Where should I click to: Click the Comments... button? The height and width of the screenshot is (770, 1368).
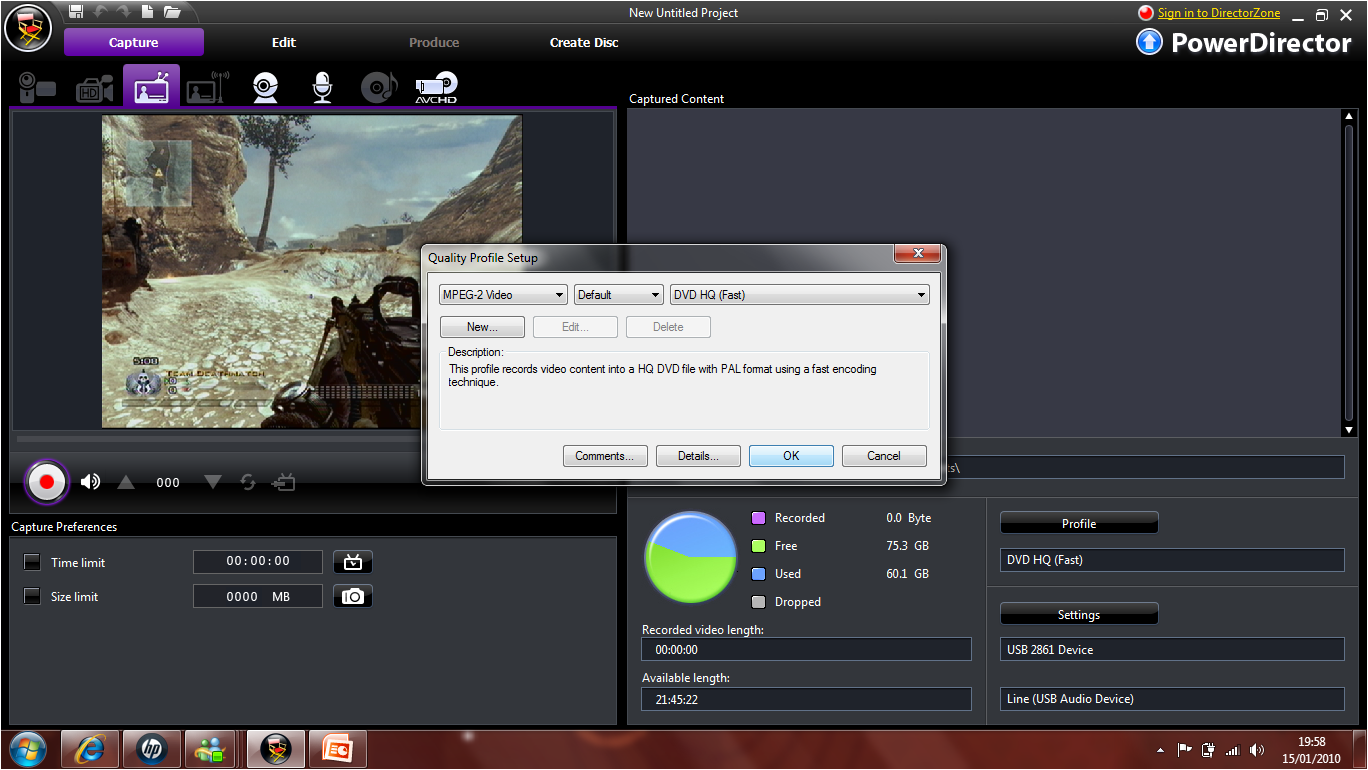(605, 456)
